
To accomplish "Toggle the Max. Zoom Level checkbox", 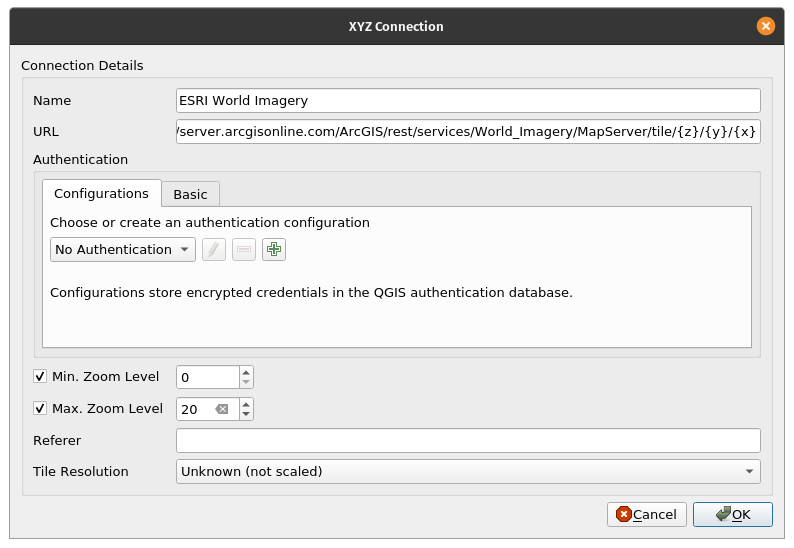I will tap(40, 408).
